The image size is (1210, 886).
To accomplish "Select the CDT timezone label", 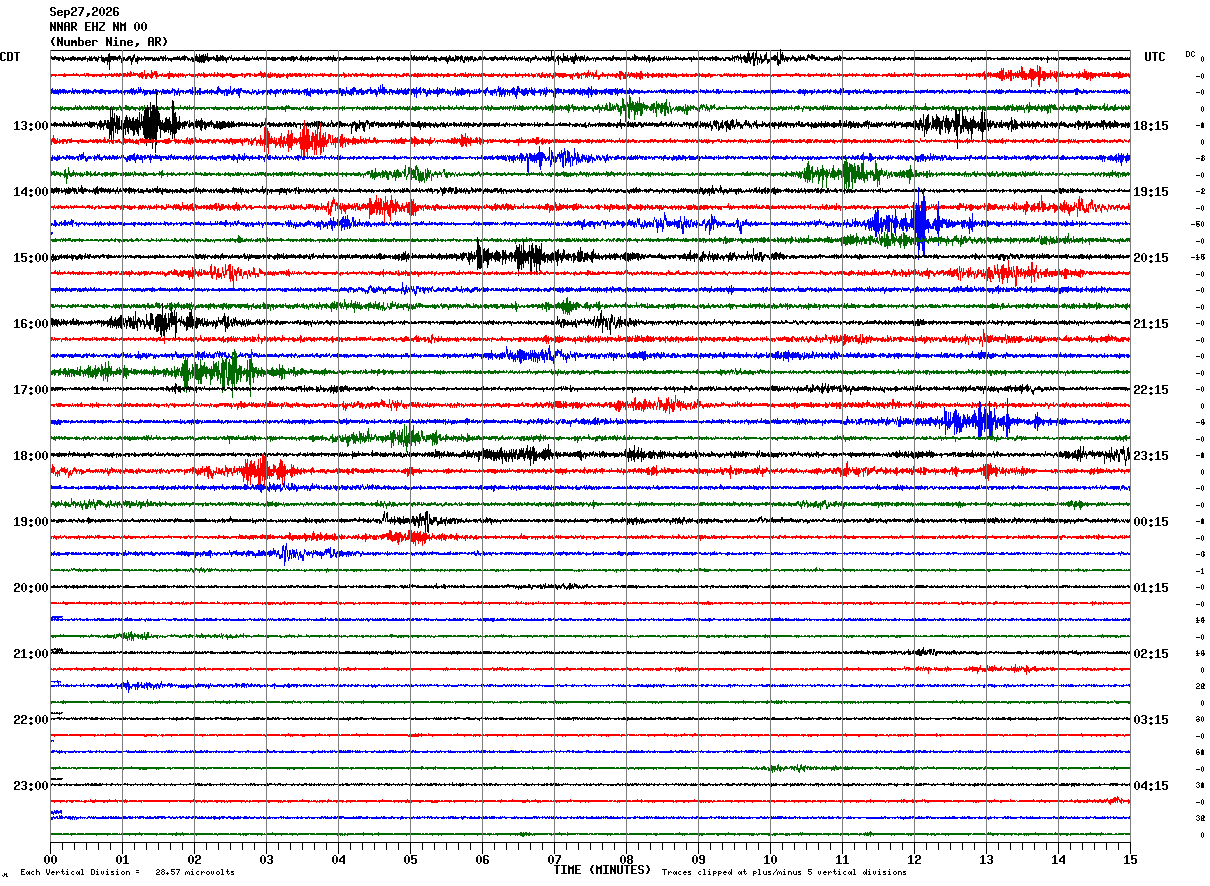I will tap(10, 57).
